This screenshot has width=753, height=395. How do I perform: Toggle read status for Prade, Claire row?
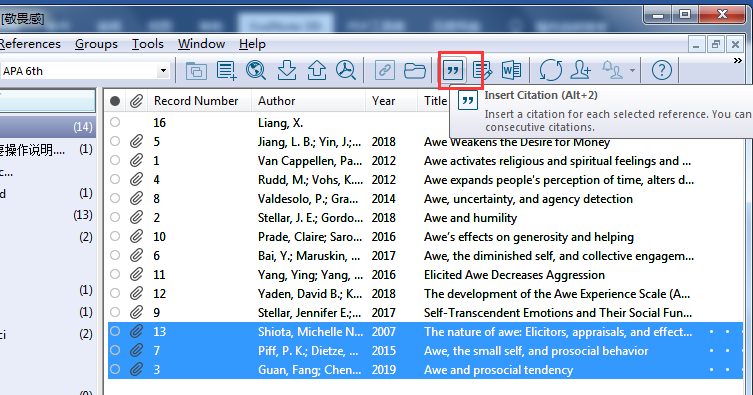[x=115, y=236]
